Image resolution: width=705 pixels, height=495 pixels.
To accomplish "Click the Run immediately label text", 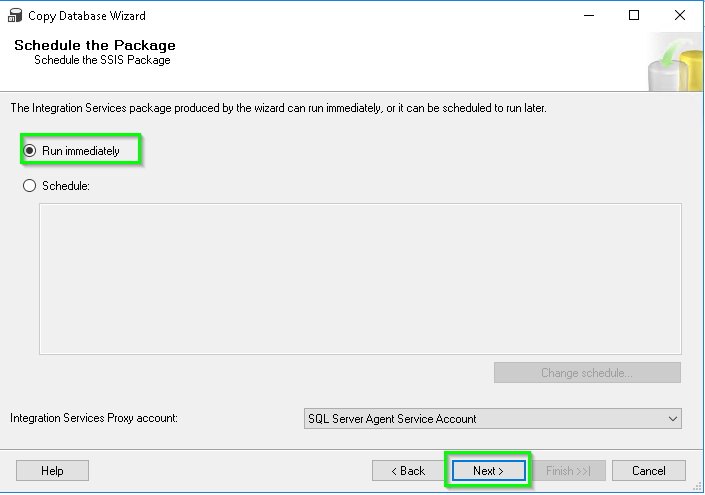I will coord(81,151).
